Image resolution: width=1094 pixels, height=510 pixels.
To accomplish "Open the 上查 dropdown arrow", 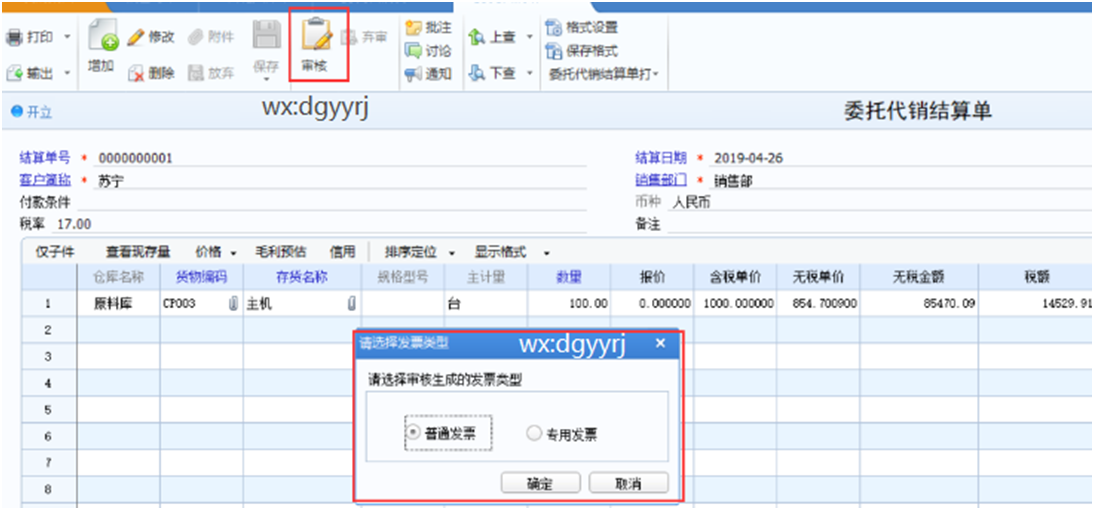I will pos(529,37).
